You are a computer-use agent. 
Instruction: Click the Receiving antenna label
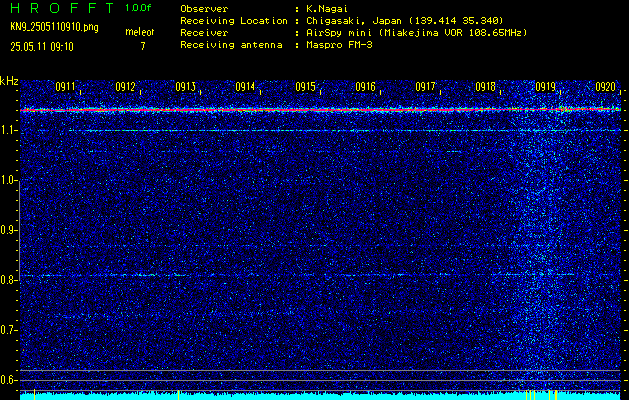231,45
